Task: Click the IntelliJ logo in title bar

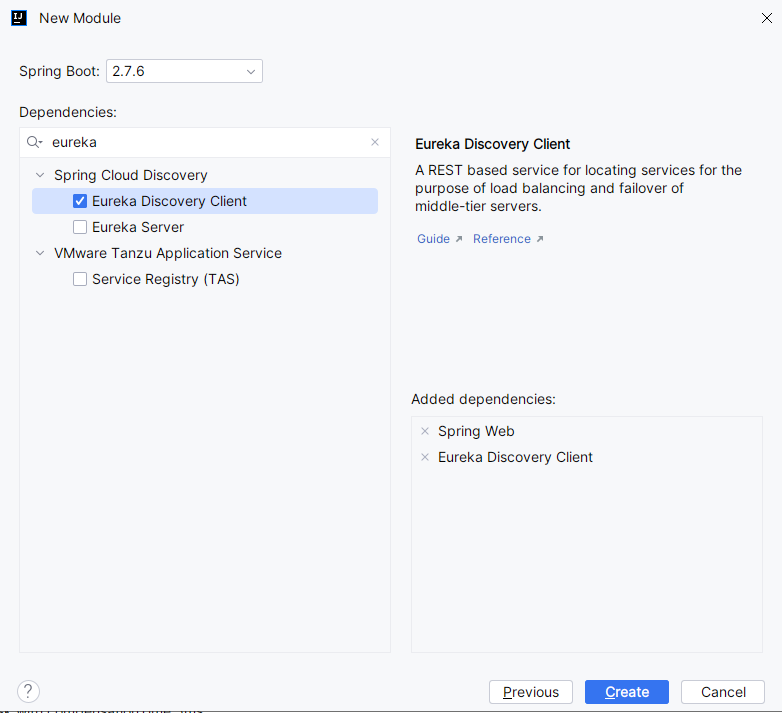Action: [x=19, y=18]
